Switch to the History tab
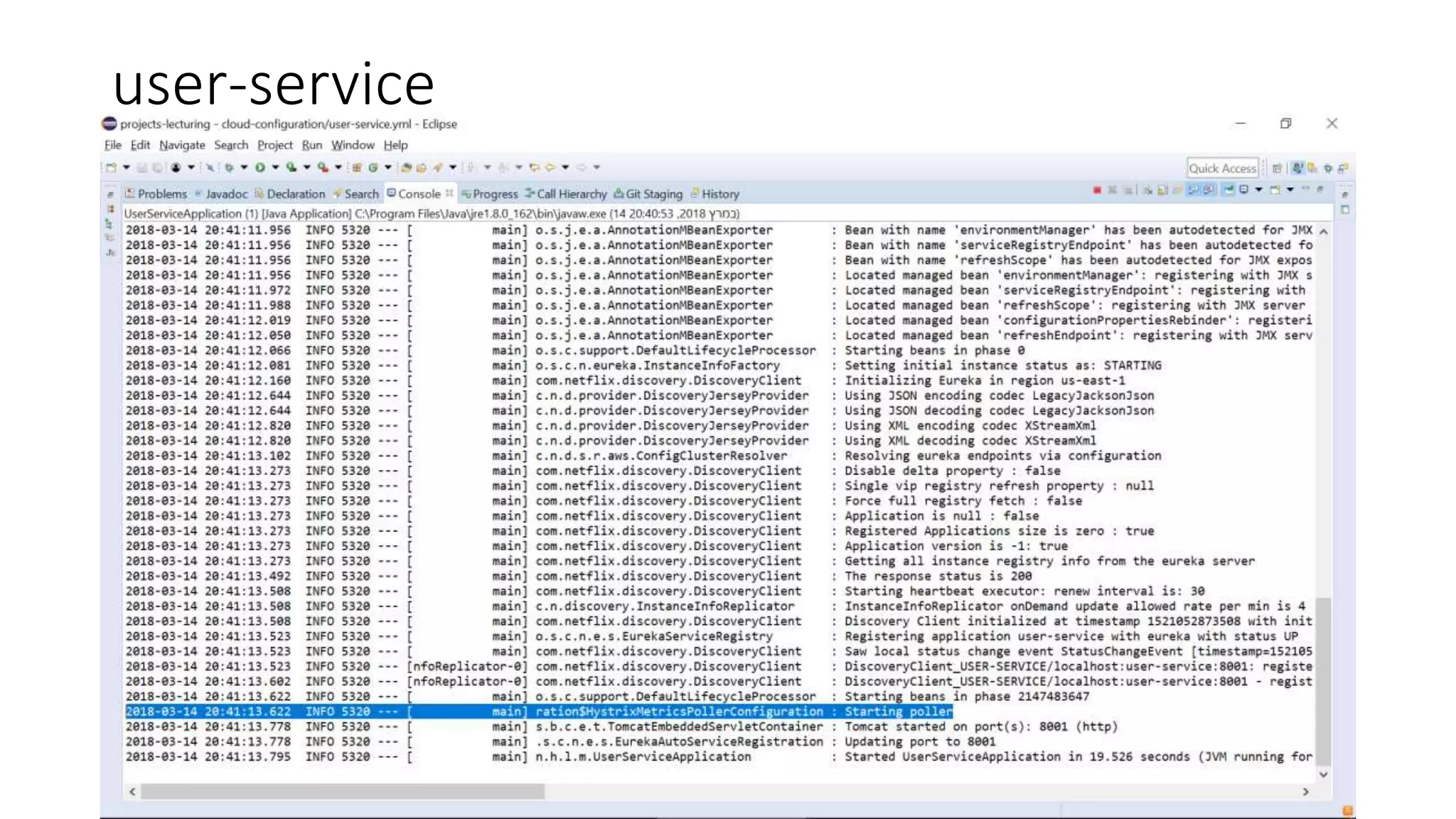The height and width of the screenshot is (819, 1456). pyautogui.click(x=714, y=194)
